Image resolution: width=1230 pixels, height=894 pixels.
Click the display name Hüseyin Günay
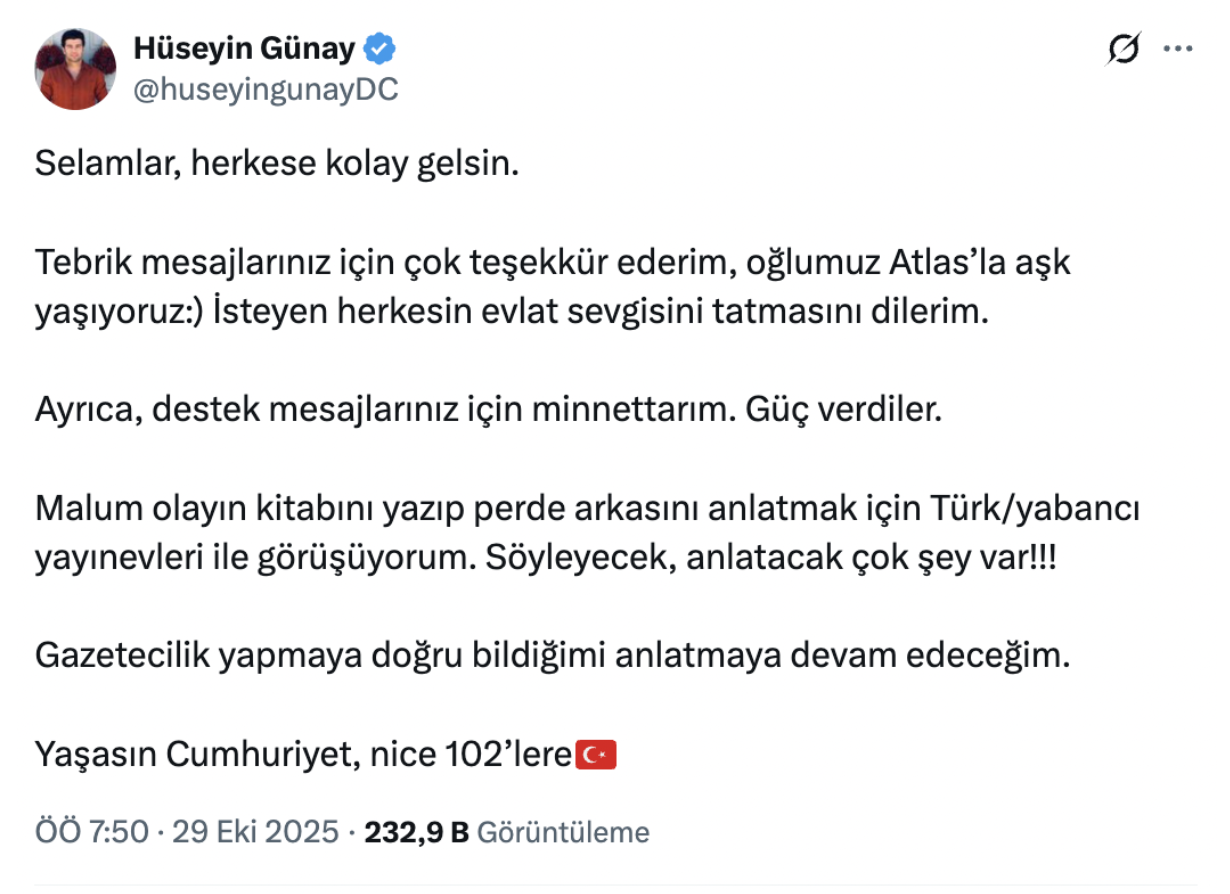pos(244,48)
